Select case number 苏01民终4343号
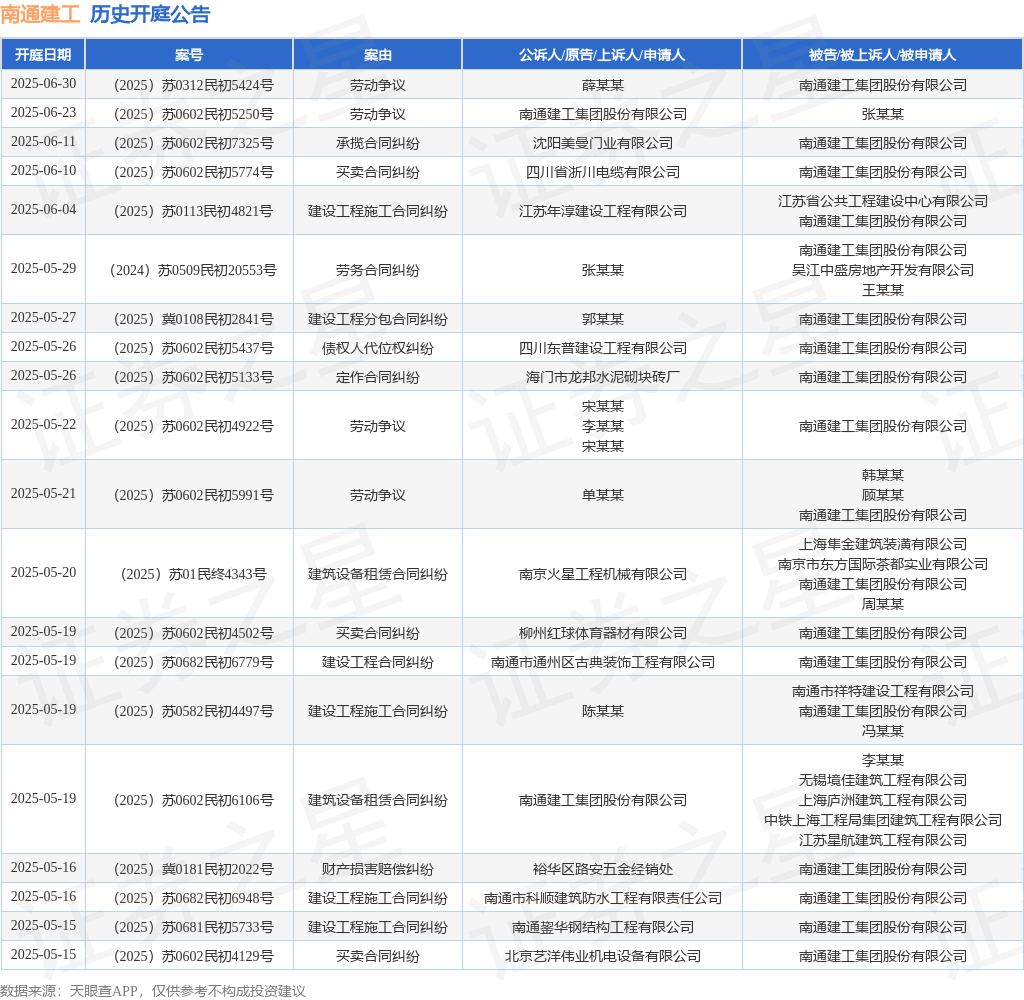The height and width of the screenshot is (1000, 1024). tap(193, 574)
